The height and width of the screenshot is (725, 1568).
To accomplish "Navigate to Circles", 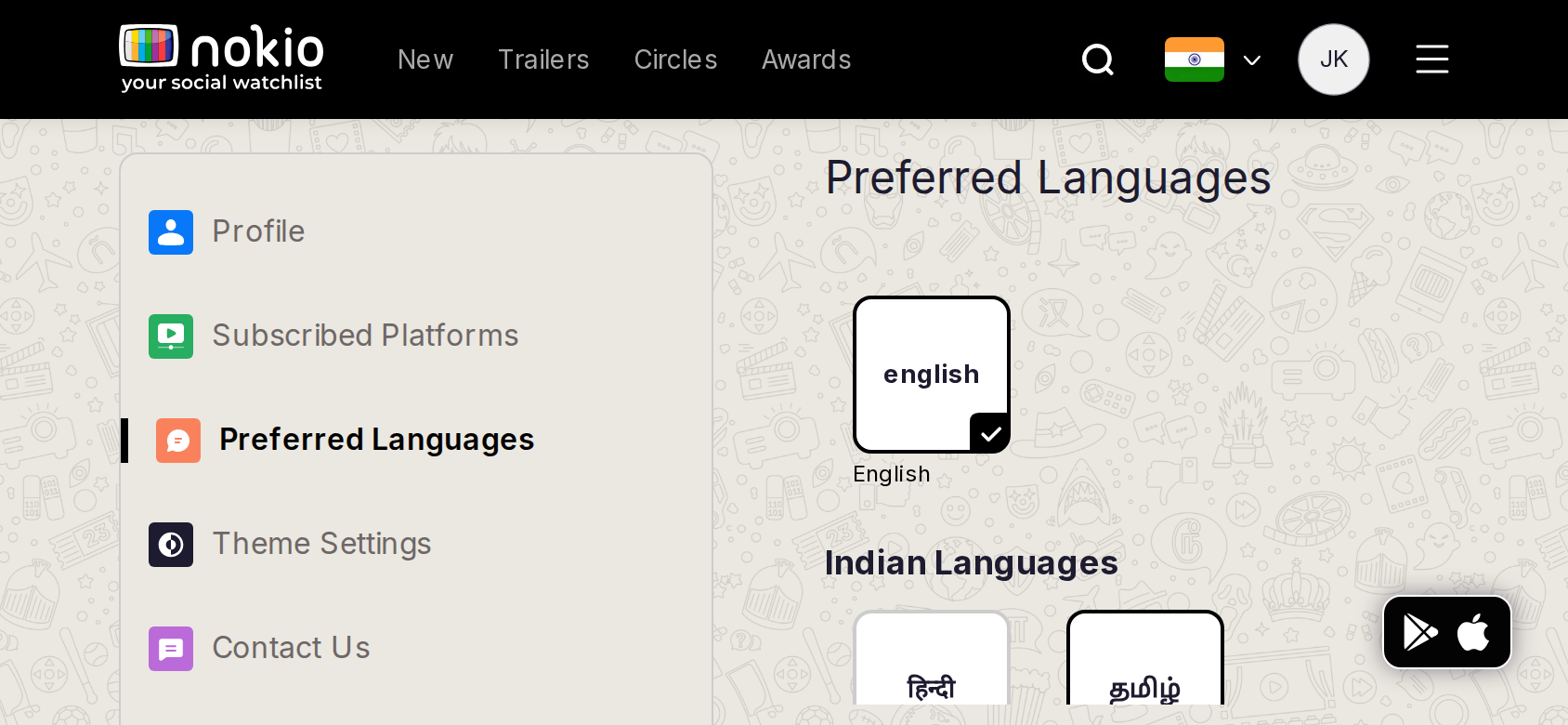I will 675,59.
